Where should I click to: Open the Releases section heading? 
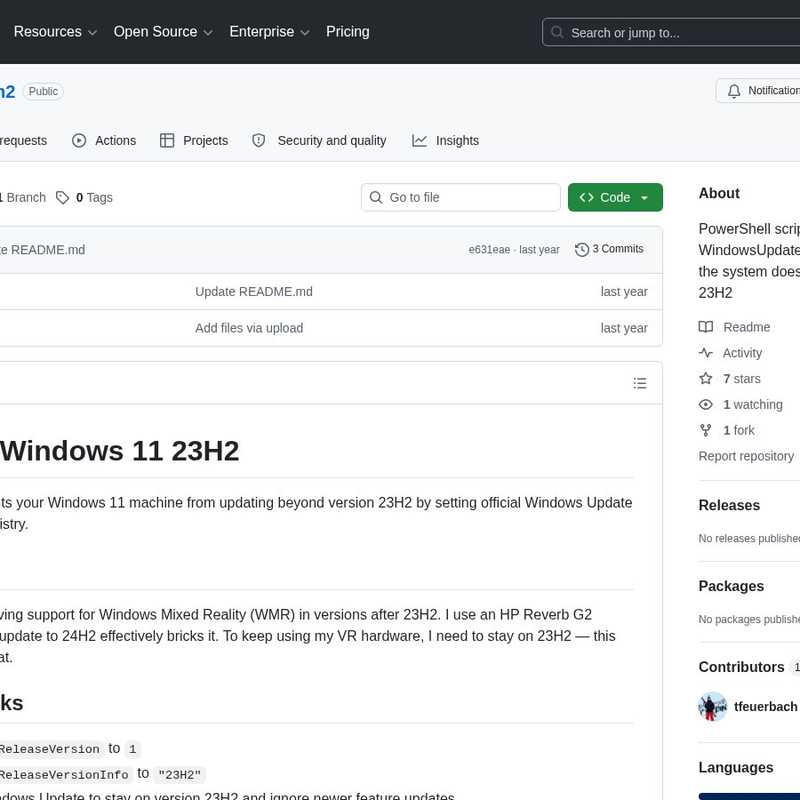[729, 505]
